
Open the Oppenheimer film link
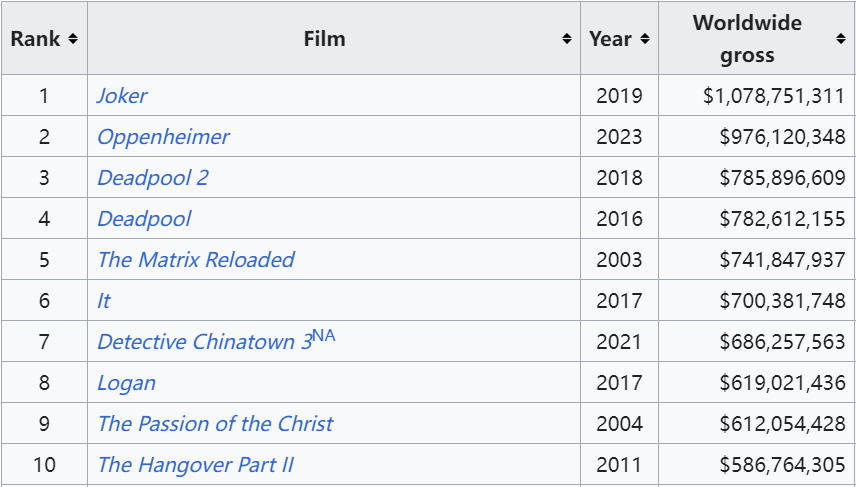(163, 136)
